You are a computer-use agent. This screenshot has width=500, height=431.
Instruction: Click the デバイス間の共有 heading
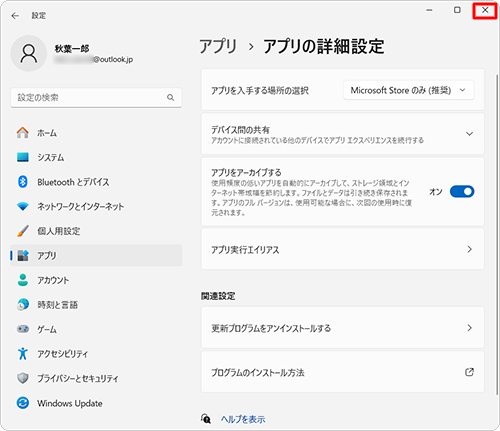click(x=240, y=130)
